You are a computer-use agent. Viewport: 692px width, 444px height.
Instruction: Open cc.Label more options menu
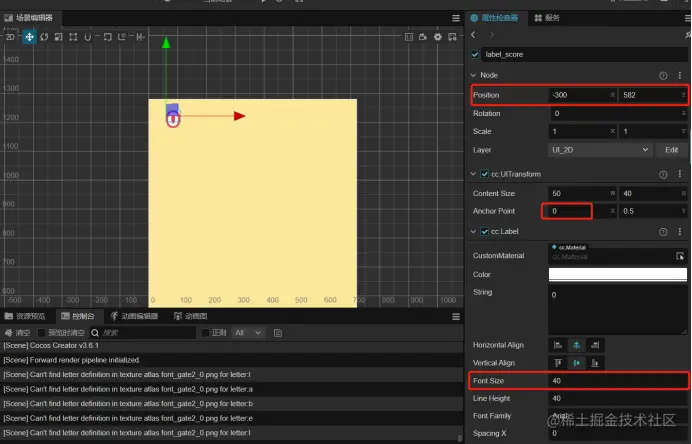[x=680, y=232]
